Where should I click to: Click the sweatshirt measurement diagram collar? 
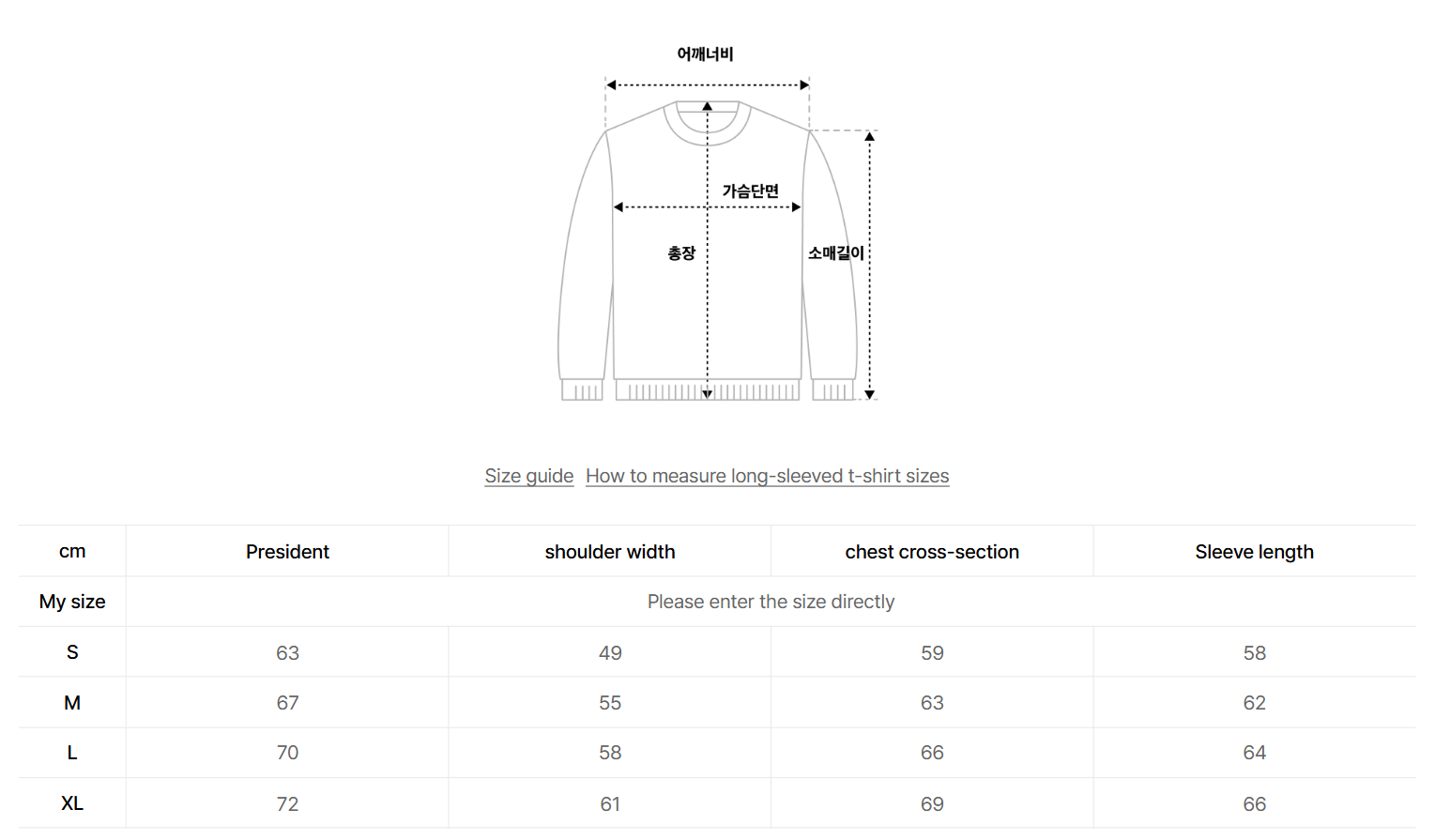coord(707,125)
